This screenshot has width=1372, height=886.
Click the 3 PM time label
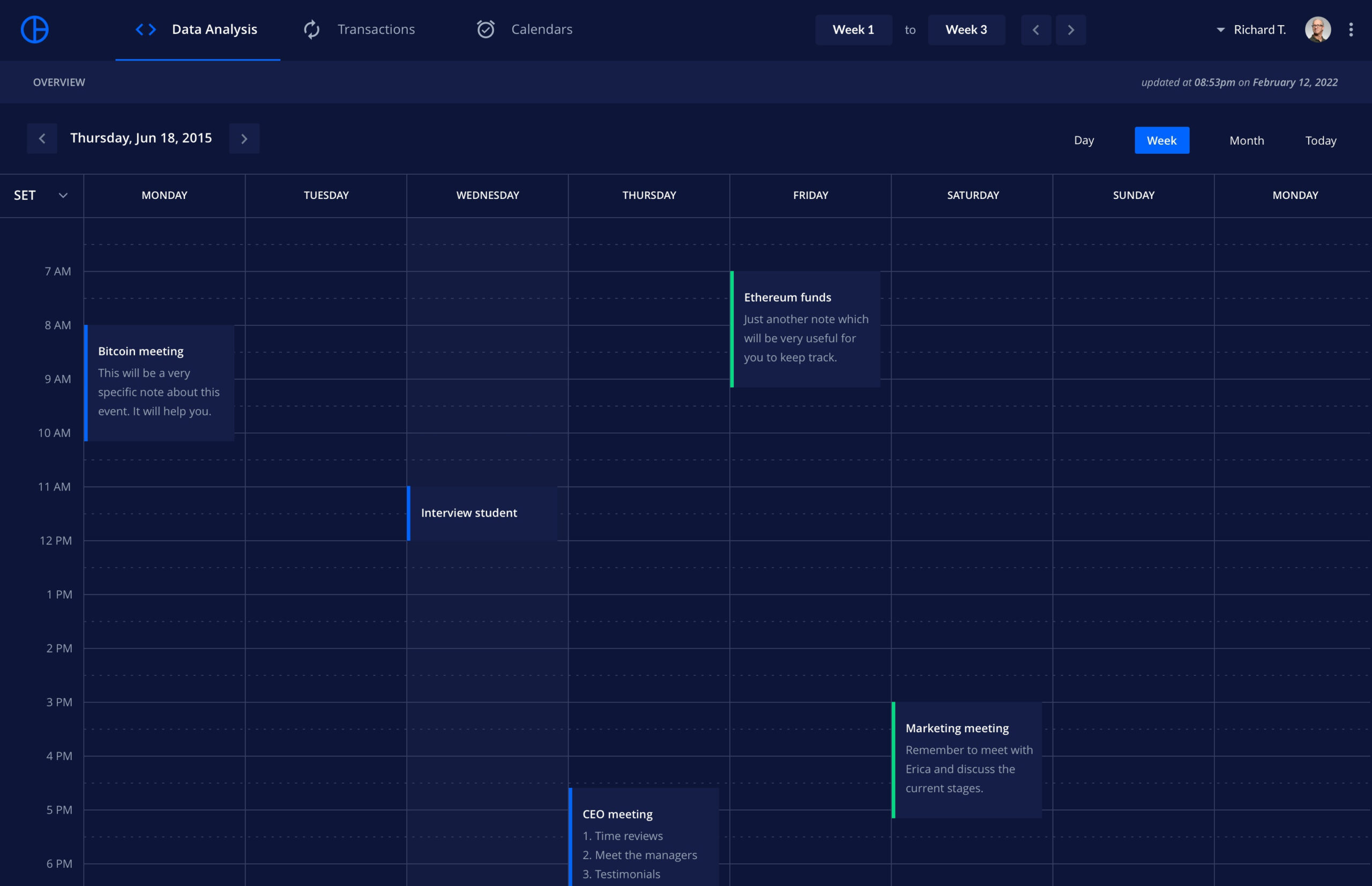pyautogui.click(x=59, y=703)
